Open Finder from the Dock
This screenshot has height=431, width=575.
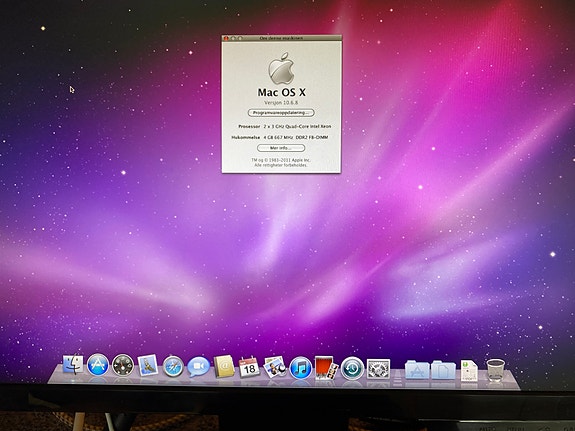click(73, 365)
